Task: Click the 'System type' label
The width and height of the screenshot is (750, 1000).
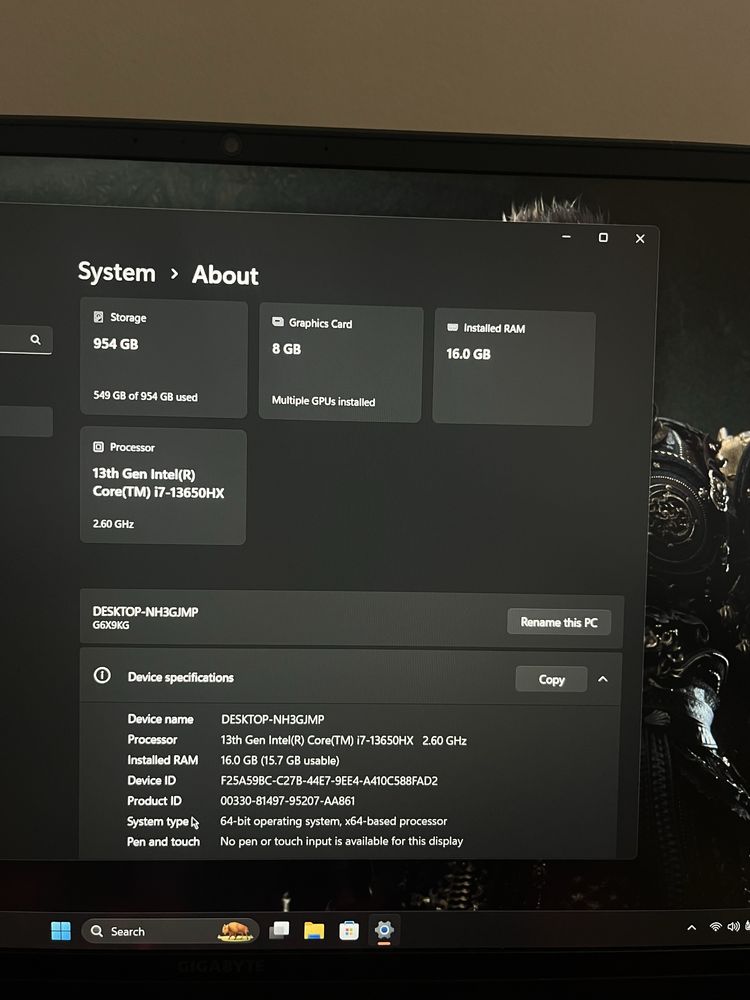Action: tap(158, 821)
